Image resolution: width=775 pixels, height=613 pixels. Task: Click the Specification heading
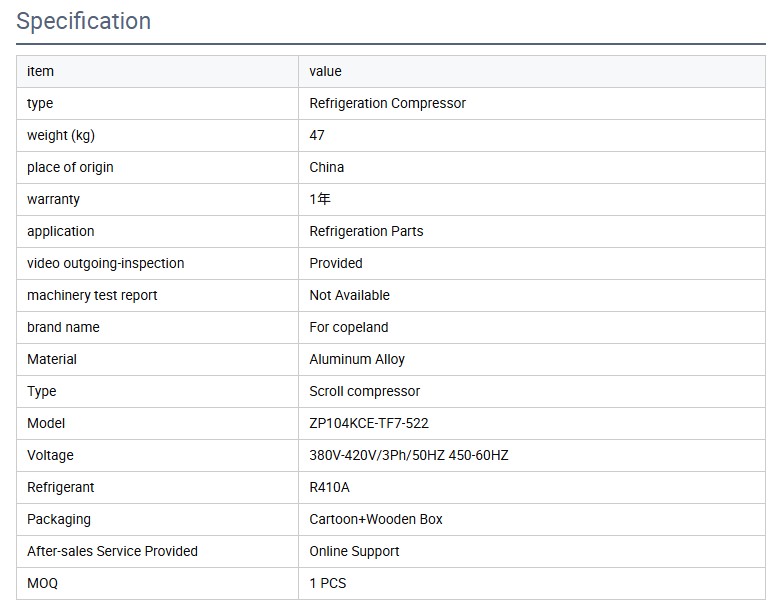click(x=84, y=21)
